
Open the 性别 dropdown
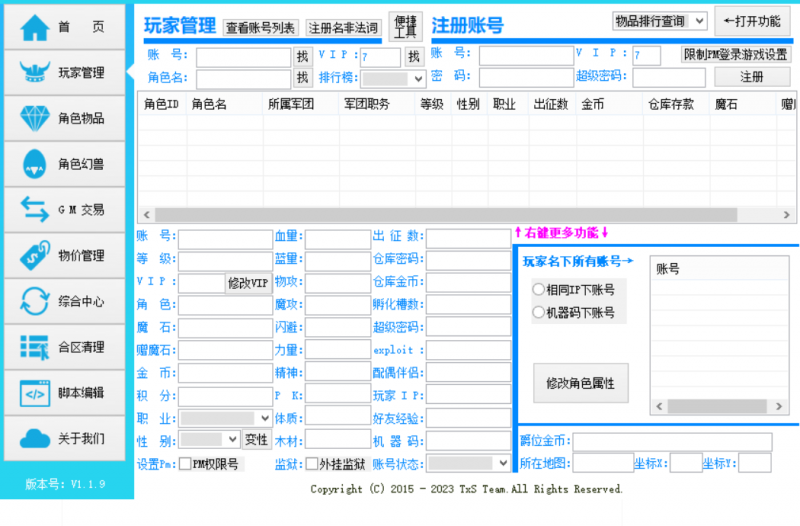coord(209,439)
